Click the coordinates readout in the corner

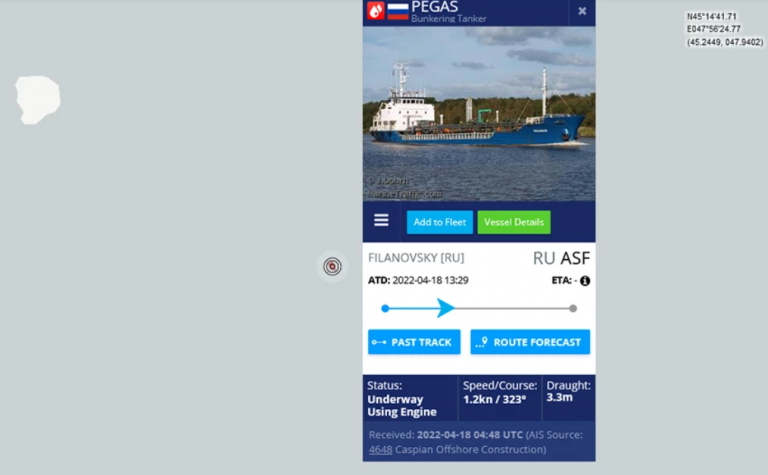click(x=724, y=29)
